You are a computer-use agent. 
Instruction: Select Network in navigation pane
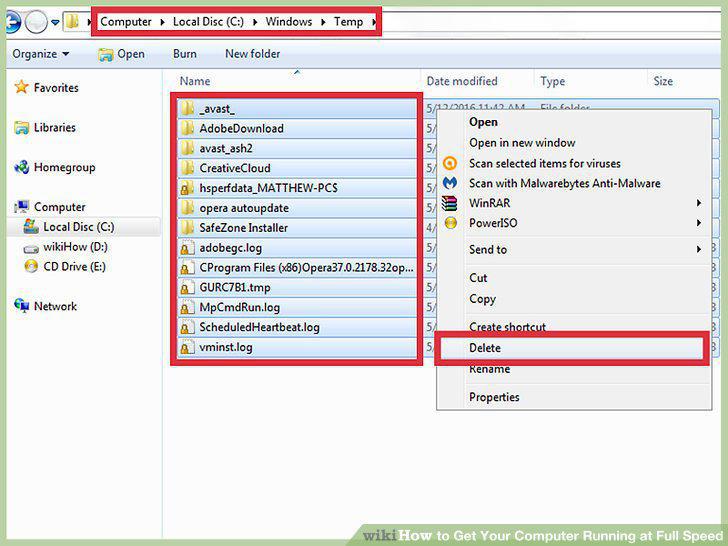pyautogui.click(x=55, y=306)
